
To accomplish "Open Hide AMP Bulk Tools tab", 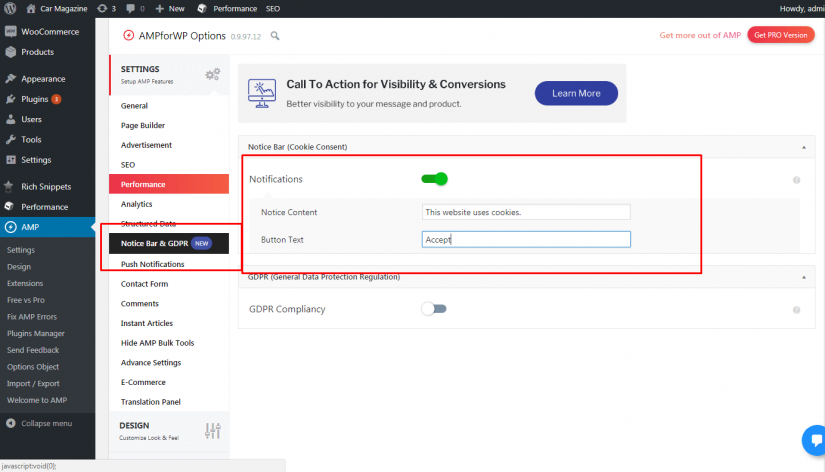I will (x=157, y=343).
